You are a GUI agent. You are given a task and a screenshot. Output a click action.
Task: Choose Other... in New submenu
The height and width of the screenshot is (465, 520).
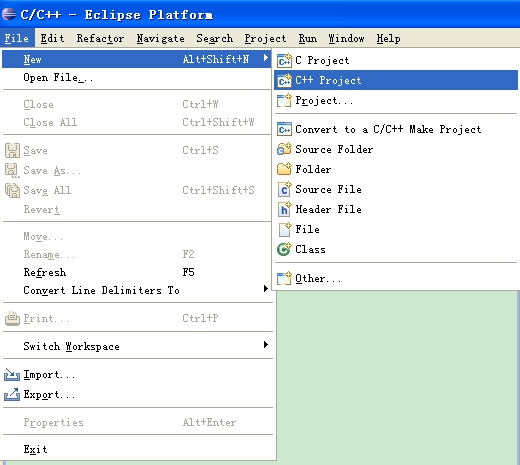pos(396,278)
